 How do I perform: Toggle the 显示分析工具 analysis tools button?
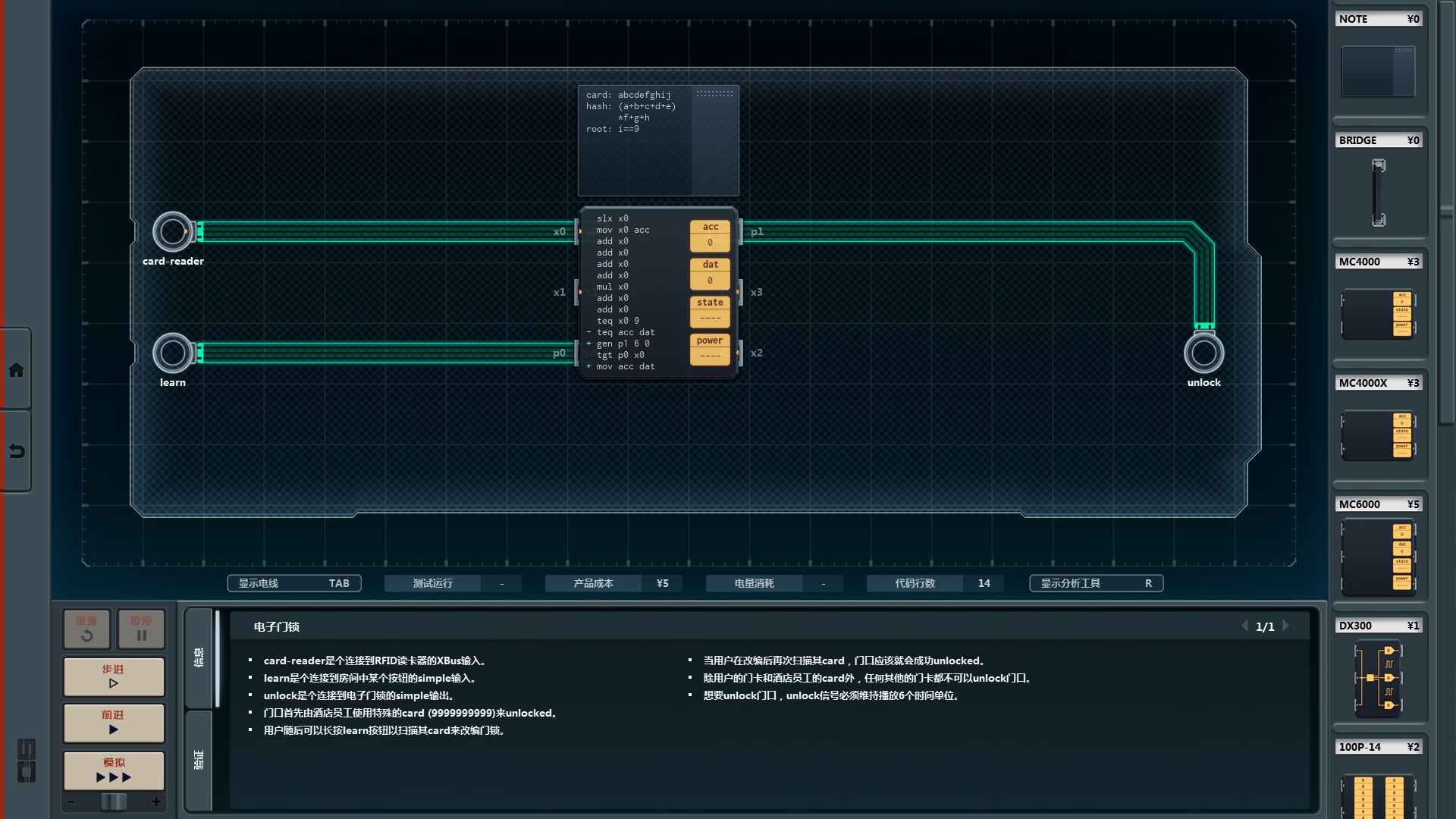(1096, 583)
